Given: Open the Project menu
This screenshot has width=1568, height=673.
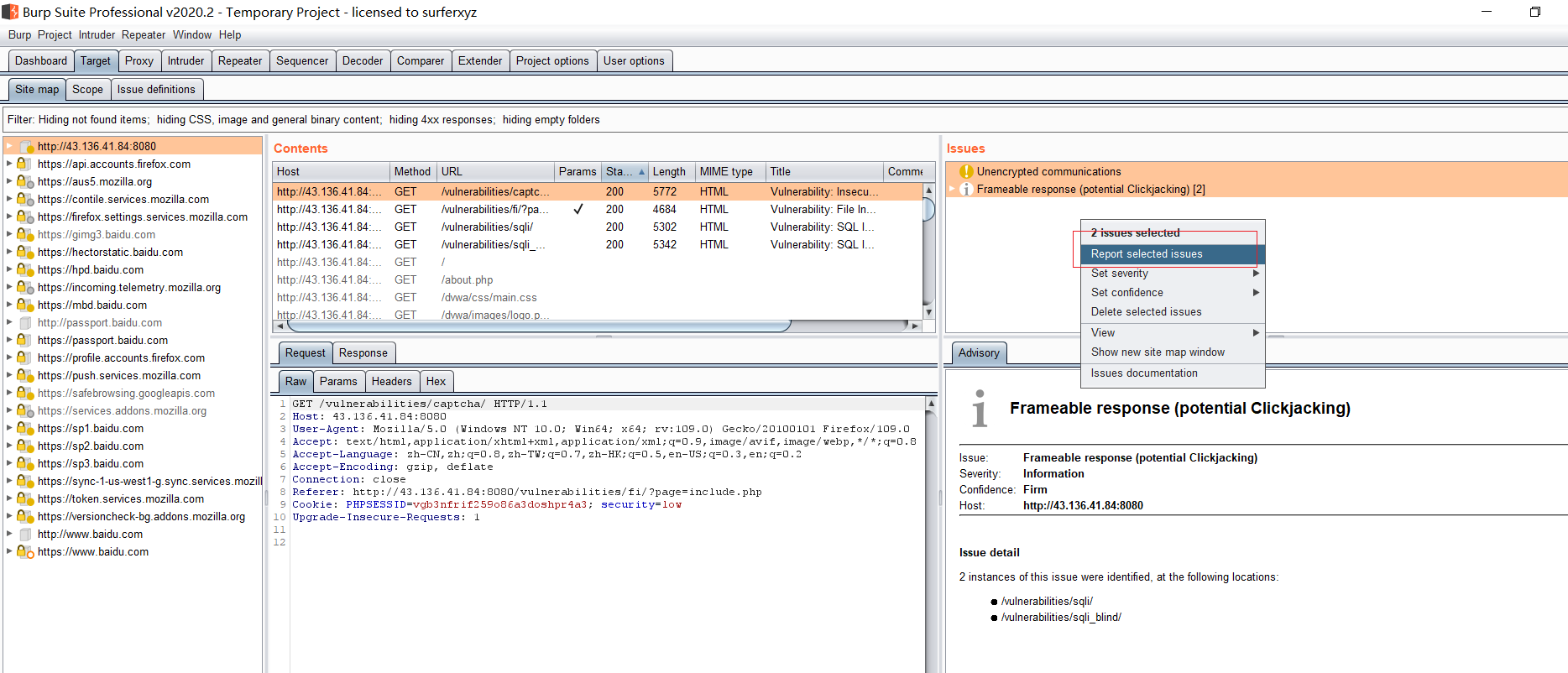Looking at the screenshot, I should coord(55,35).
